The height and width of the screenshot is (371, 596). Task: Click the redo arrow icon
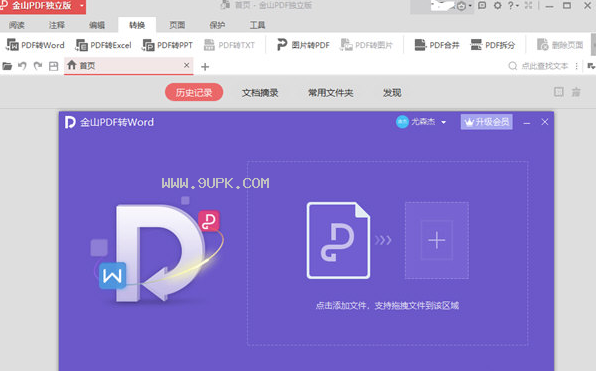point(38,66)
